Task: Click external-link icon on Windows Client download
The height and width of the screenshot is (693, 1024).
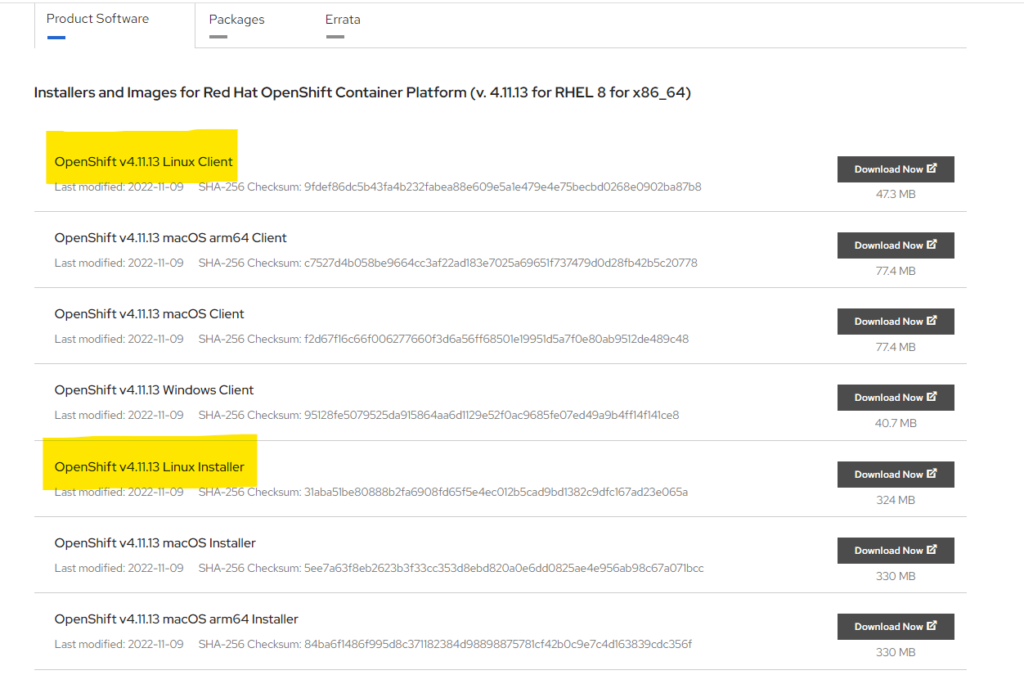Action: click(933, 397)
